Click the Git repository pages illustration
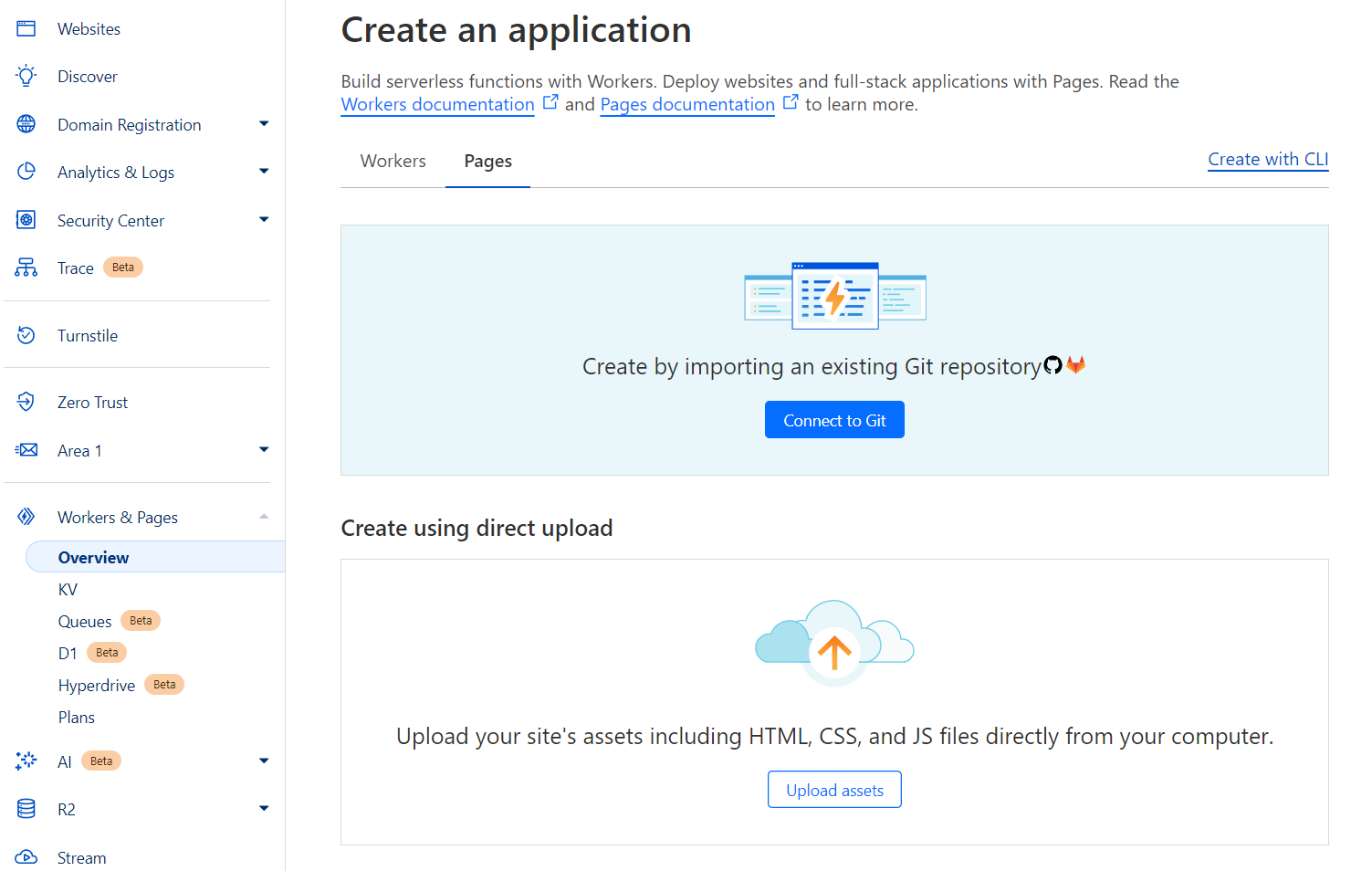Screen dimensions: 1372x871 click(835, 296)
